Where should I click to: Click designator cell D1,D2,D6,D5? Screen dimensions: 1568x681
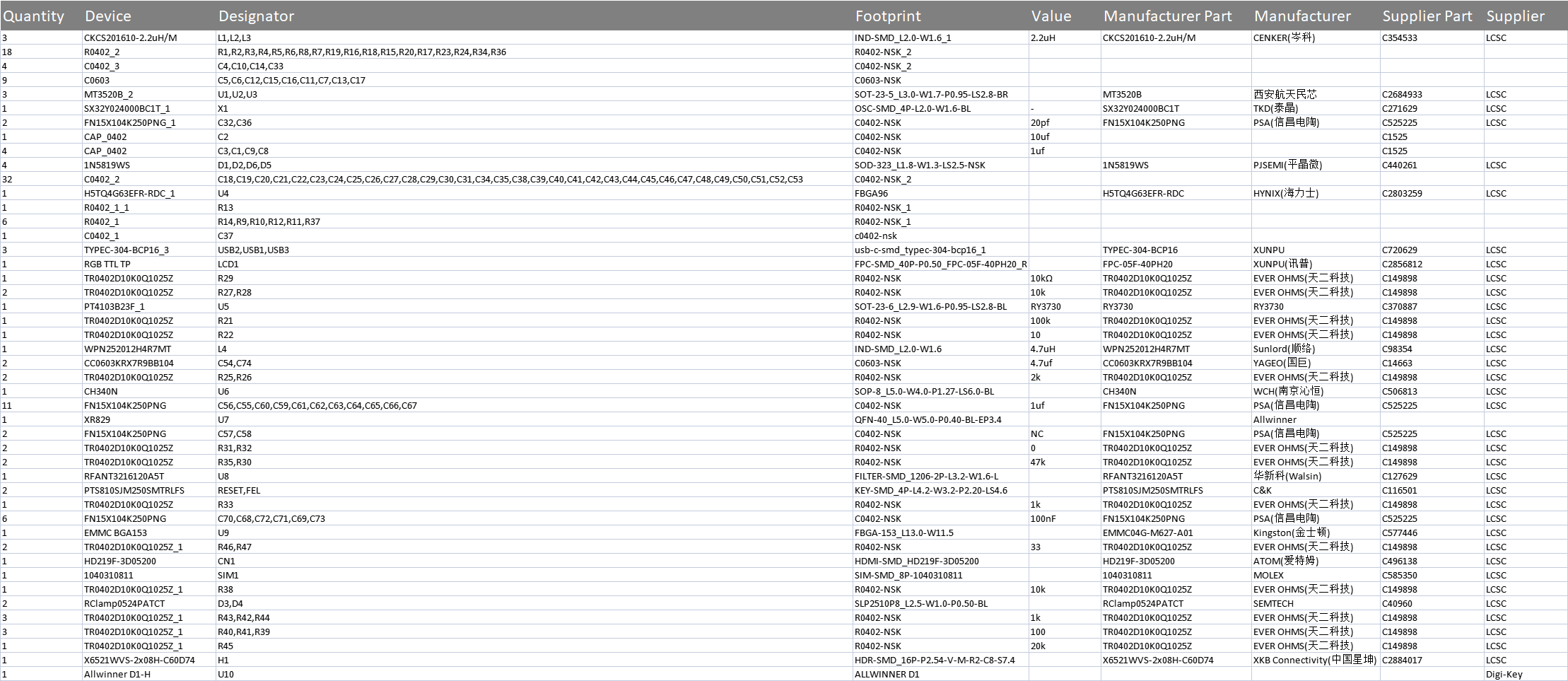tap(244, 165)
